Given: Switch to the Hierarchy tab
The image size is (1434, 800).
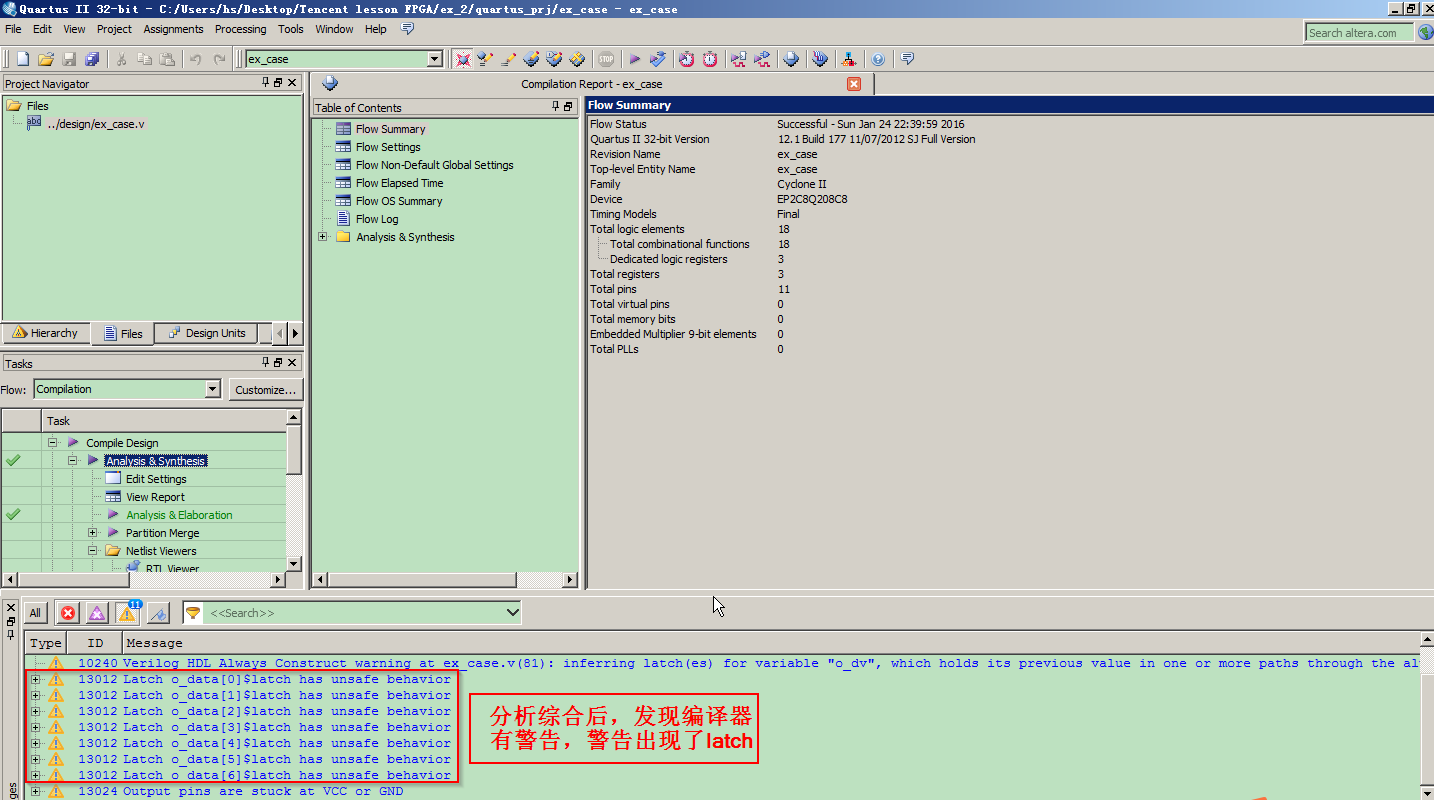Looking at the screenshot, I should 45,333.
